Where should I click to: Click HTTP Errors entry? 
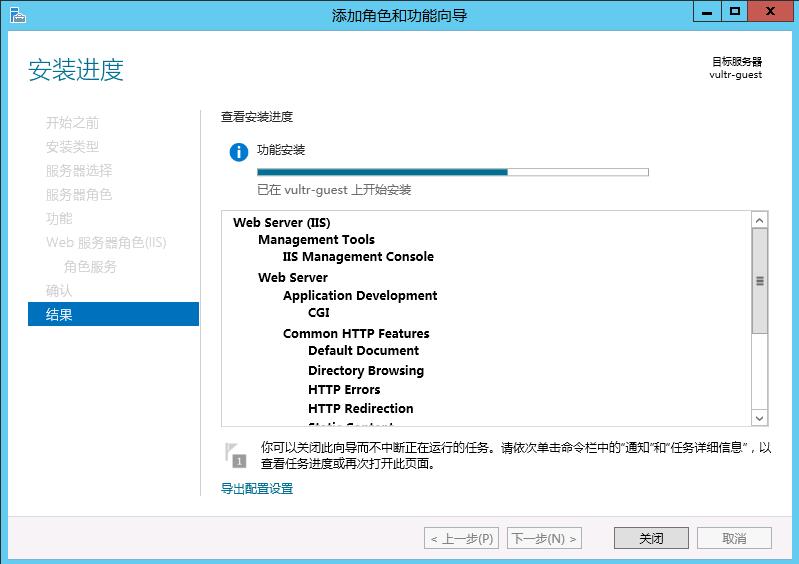(x=344, y=390)
